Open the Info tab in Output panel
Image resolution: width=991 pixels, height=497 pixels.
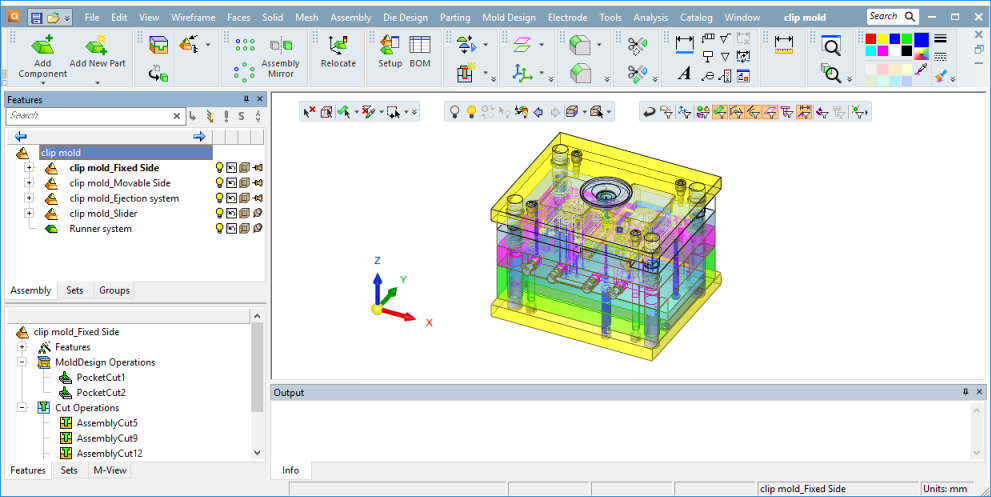click(x=291, y=470)
